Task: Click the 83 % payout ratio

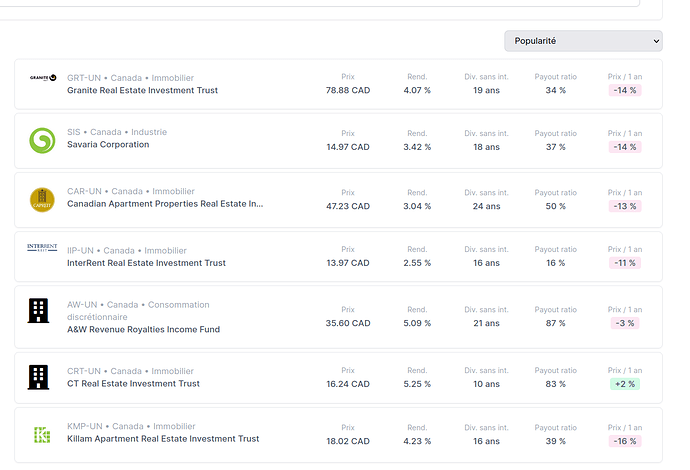Action: (556, 384)
